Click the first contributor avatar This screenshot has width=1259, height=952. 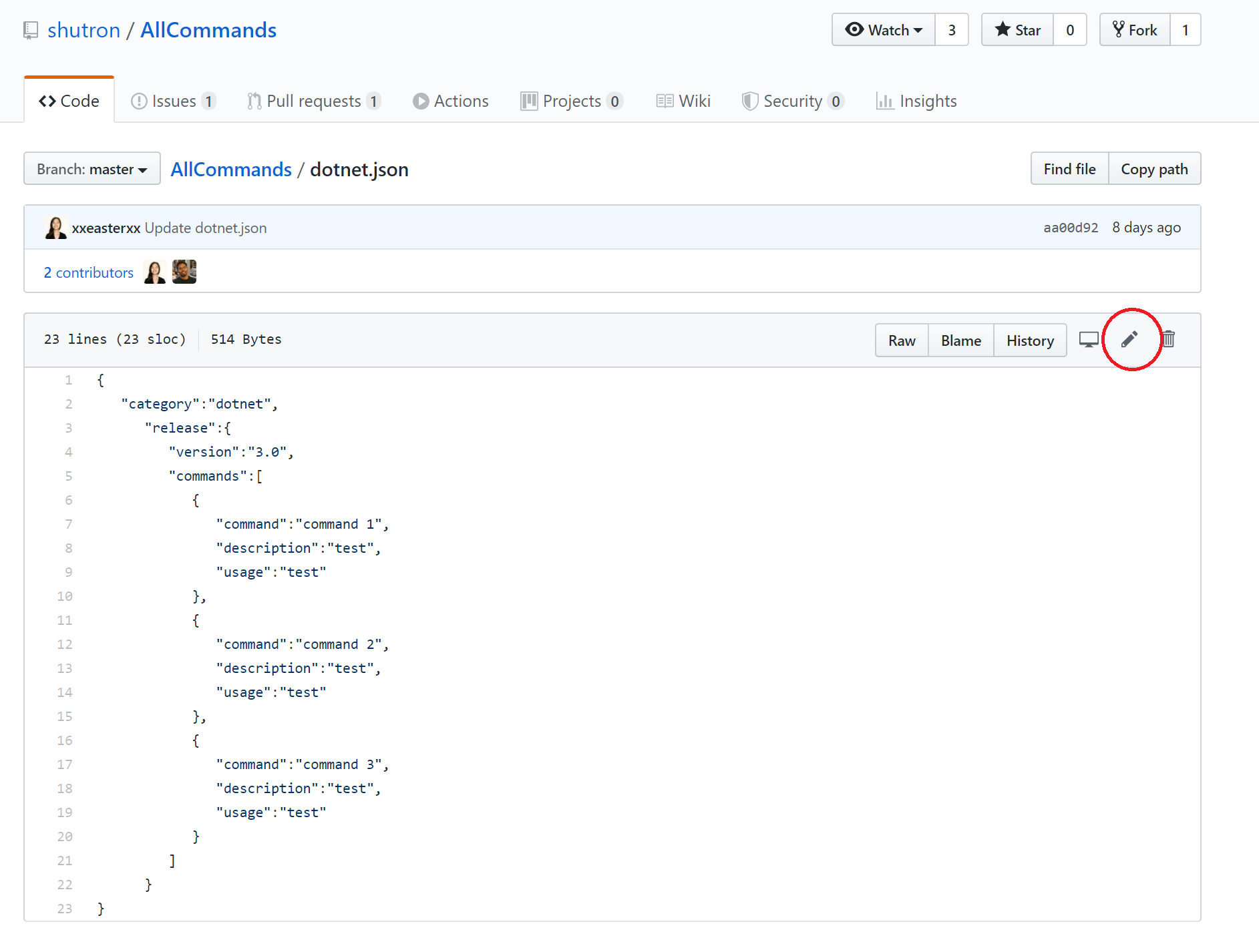tap(154, 272)
